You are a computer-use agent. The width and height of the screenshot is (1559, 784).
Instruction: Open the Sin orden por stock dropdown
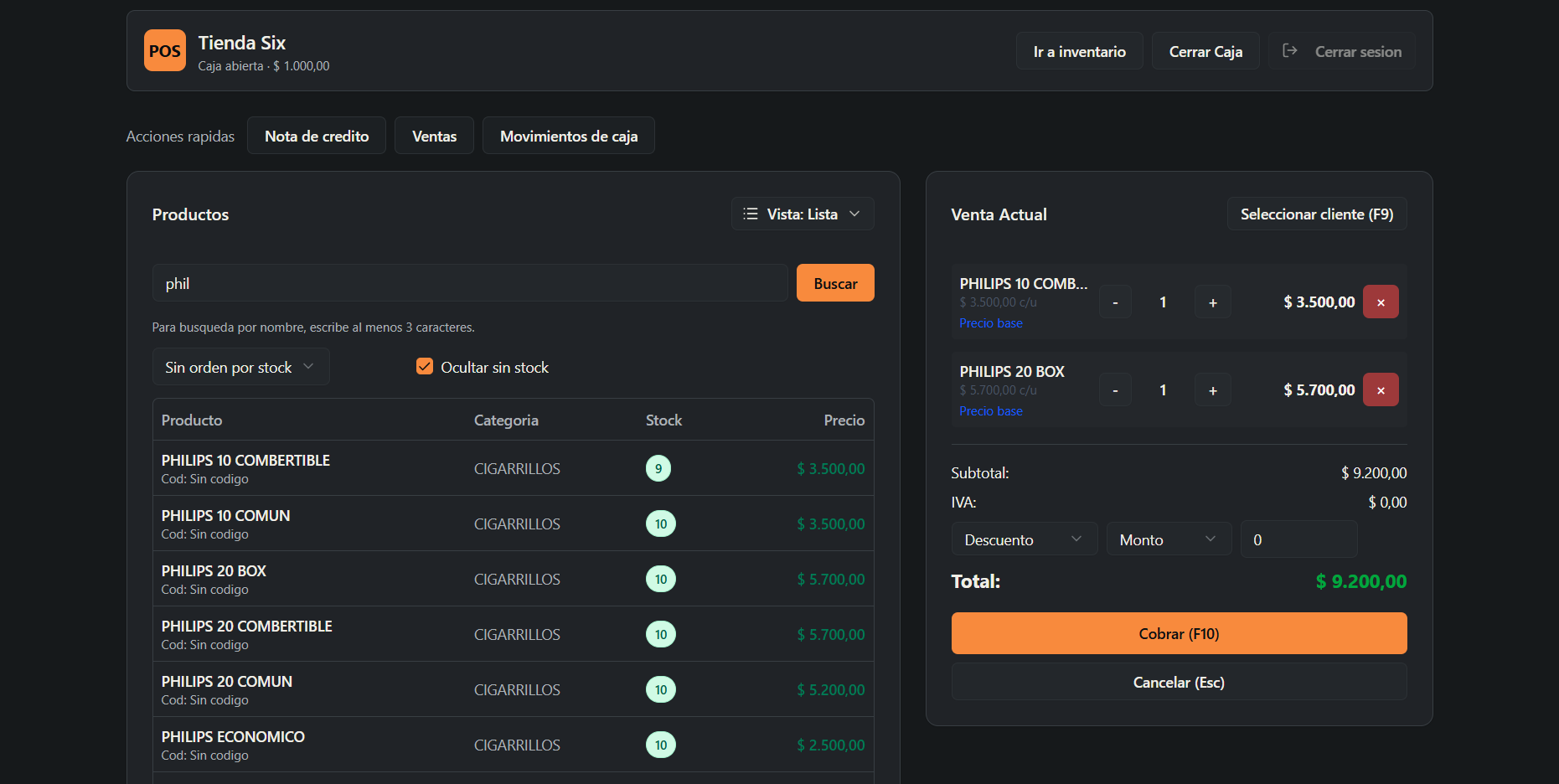pos(241,367)
